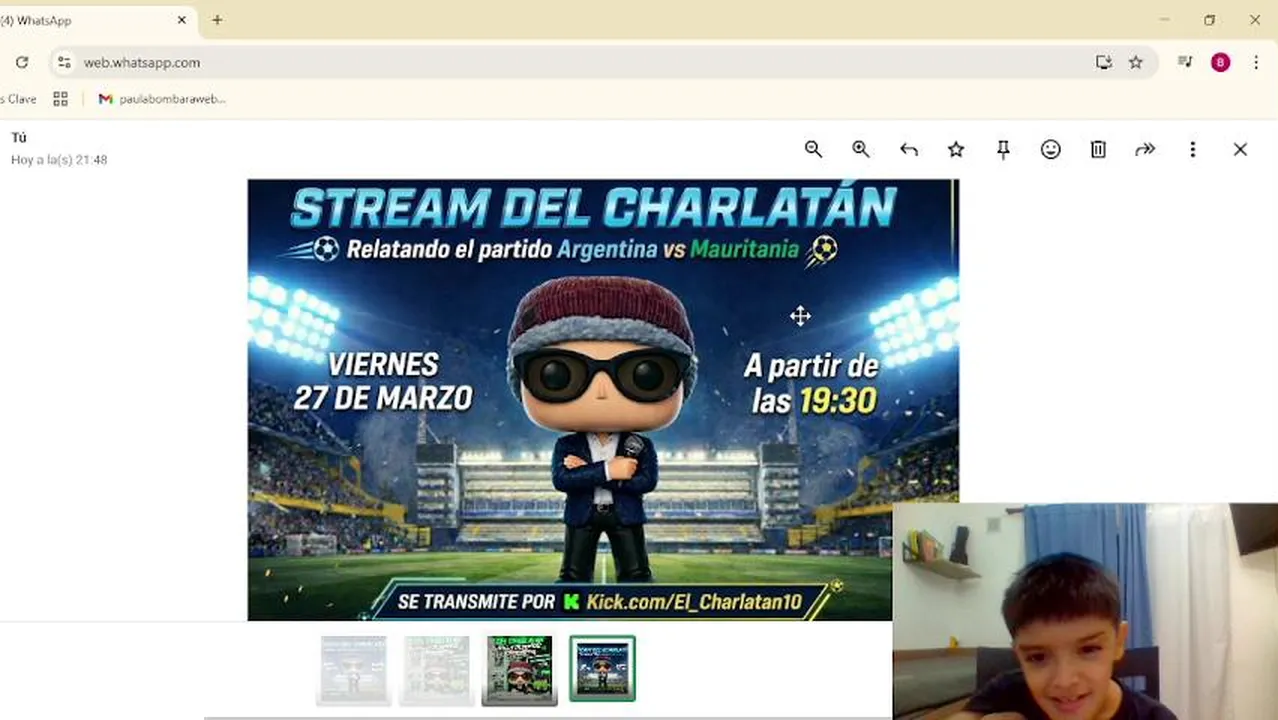Viewport: 1278px width, 720px height.
Task: Select the highlighted stadium thumbnail
Action: click(x=602, y=668)
